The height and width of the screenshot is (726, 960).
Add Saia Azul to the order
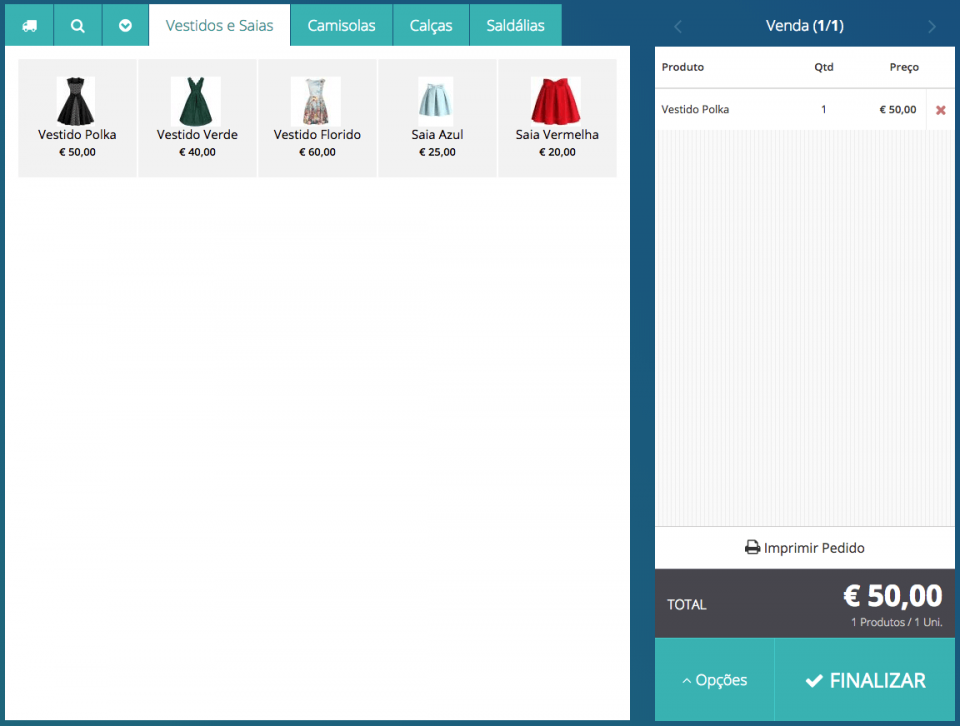tap(437, 118)
